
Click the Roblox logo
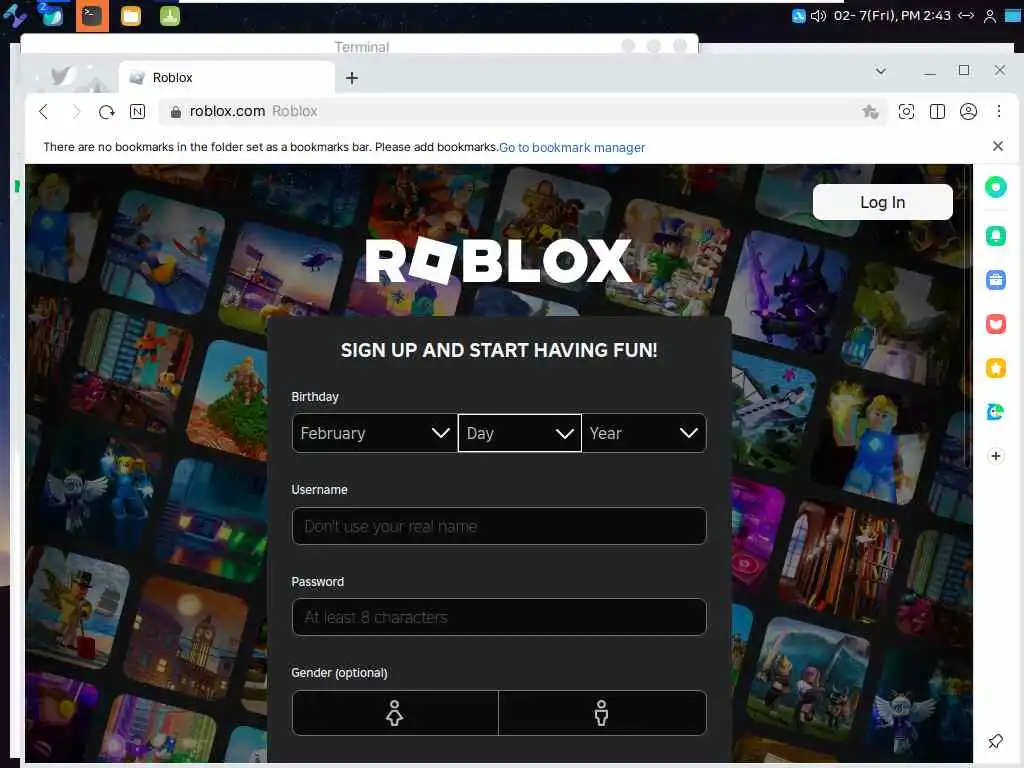pos(499,261)
